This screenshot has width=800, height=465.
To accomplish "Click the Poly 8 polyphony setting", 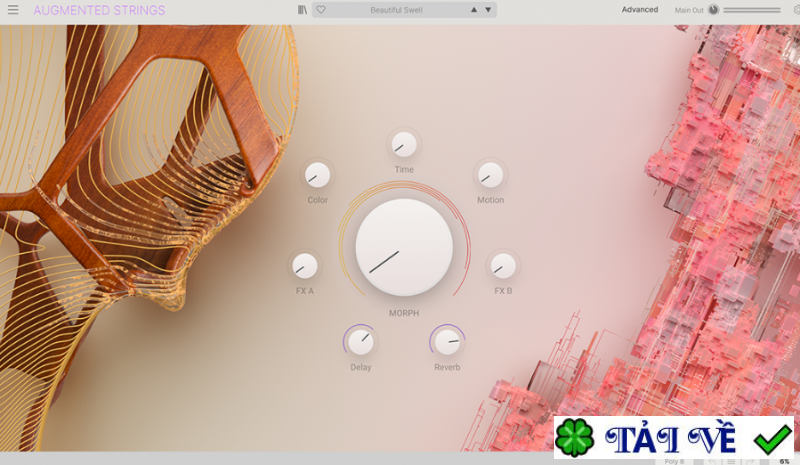I will click(x=674, y=461).
